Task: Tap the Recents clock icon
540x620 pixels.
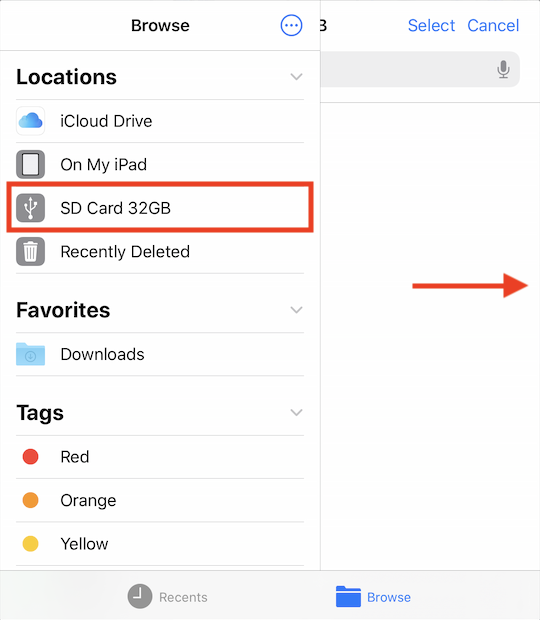Action: [x=140, y=596]
